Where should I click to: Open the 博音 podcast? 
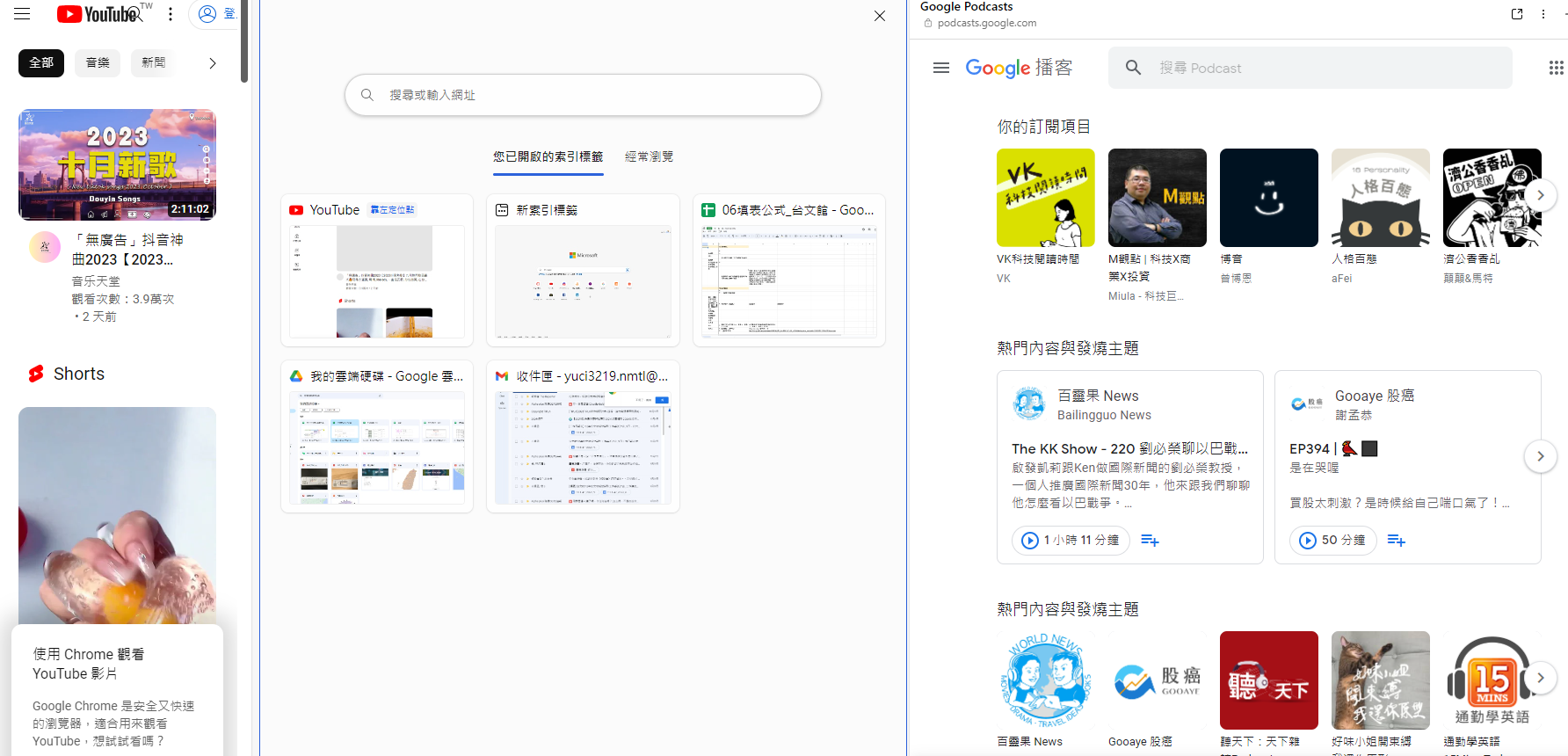click(x=1269, y=198)
